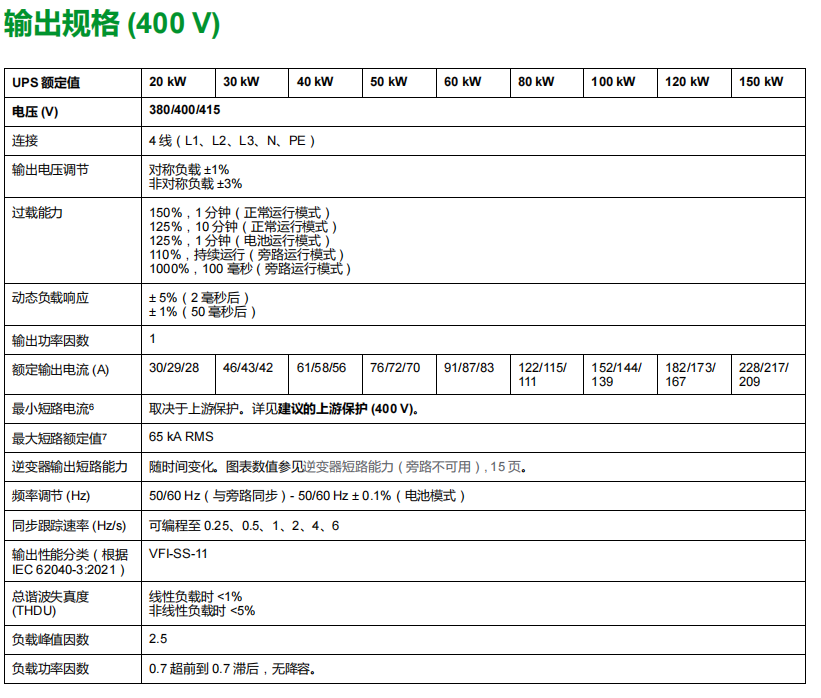Click the 过载能力 row label
Image resolution: width=821 pixels, height=698 pixels.
point(37,213)
